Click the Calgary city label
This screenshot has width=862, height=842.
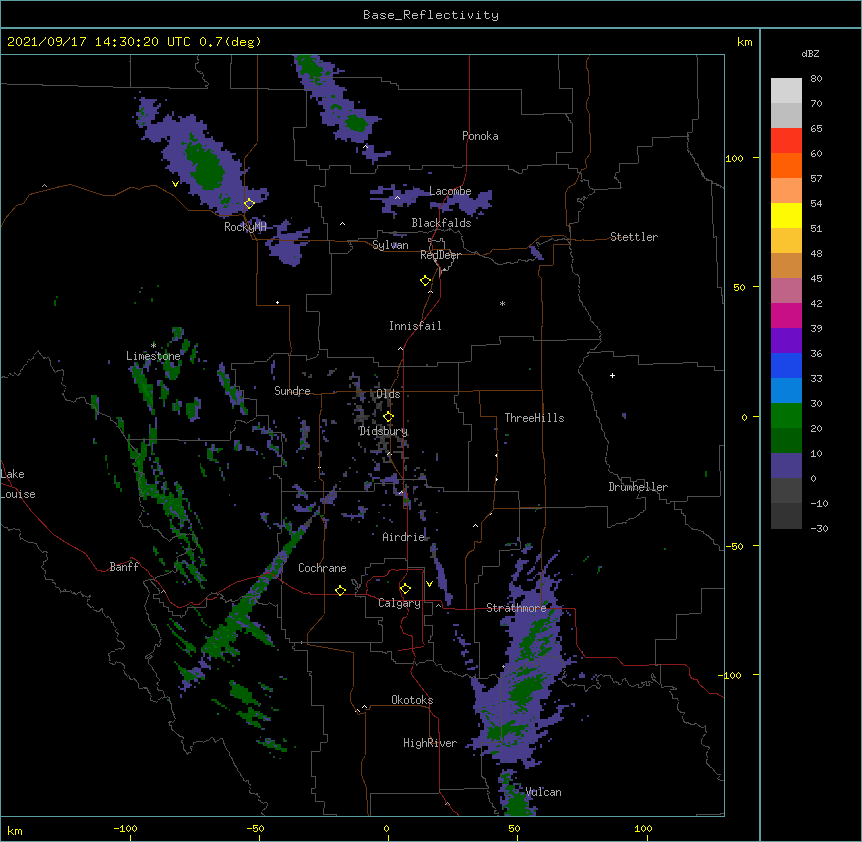click(399, 603)
